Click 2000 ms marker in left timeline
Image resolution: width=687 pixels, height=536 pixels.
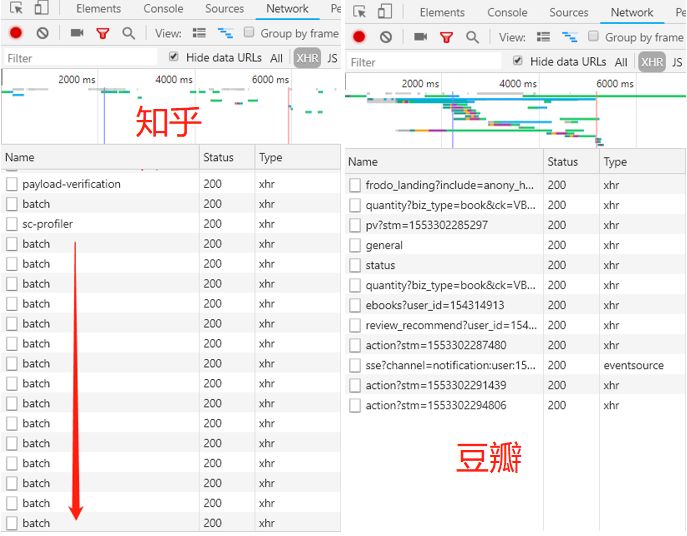point(77,80)
